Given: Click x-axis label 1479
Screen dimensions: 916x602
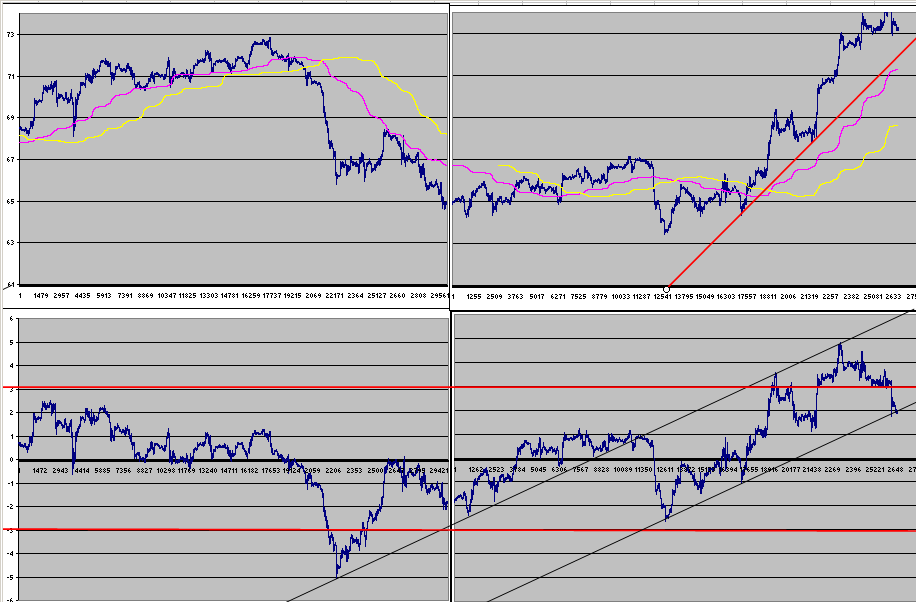Looking at the screenshot, I should [x=41, y=296].
